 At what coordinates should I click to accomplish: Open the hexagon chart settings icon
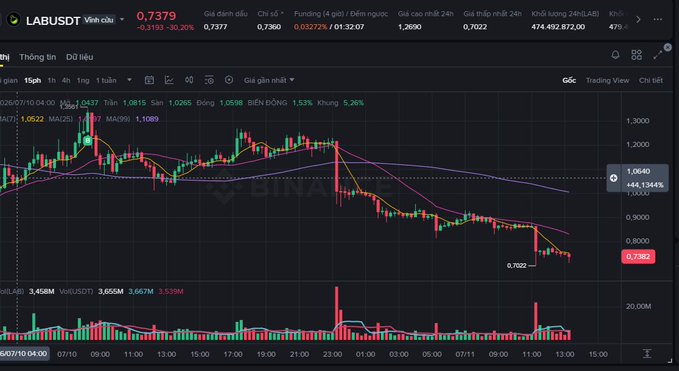(x=229, y=80)
